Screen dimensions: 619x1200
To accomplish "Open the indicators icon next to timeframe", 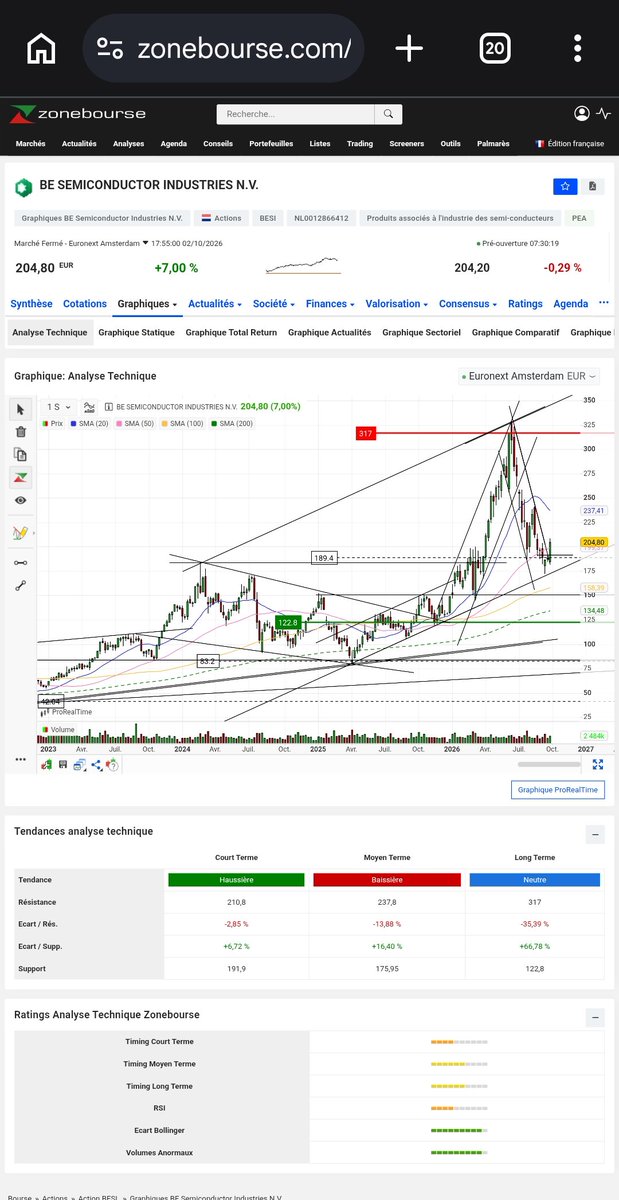I will pos(89,407).
